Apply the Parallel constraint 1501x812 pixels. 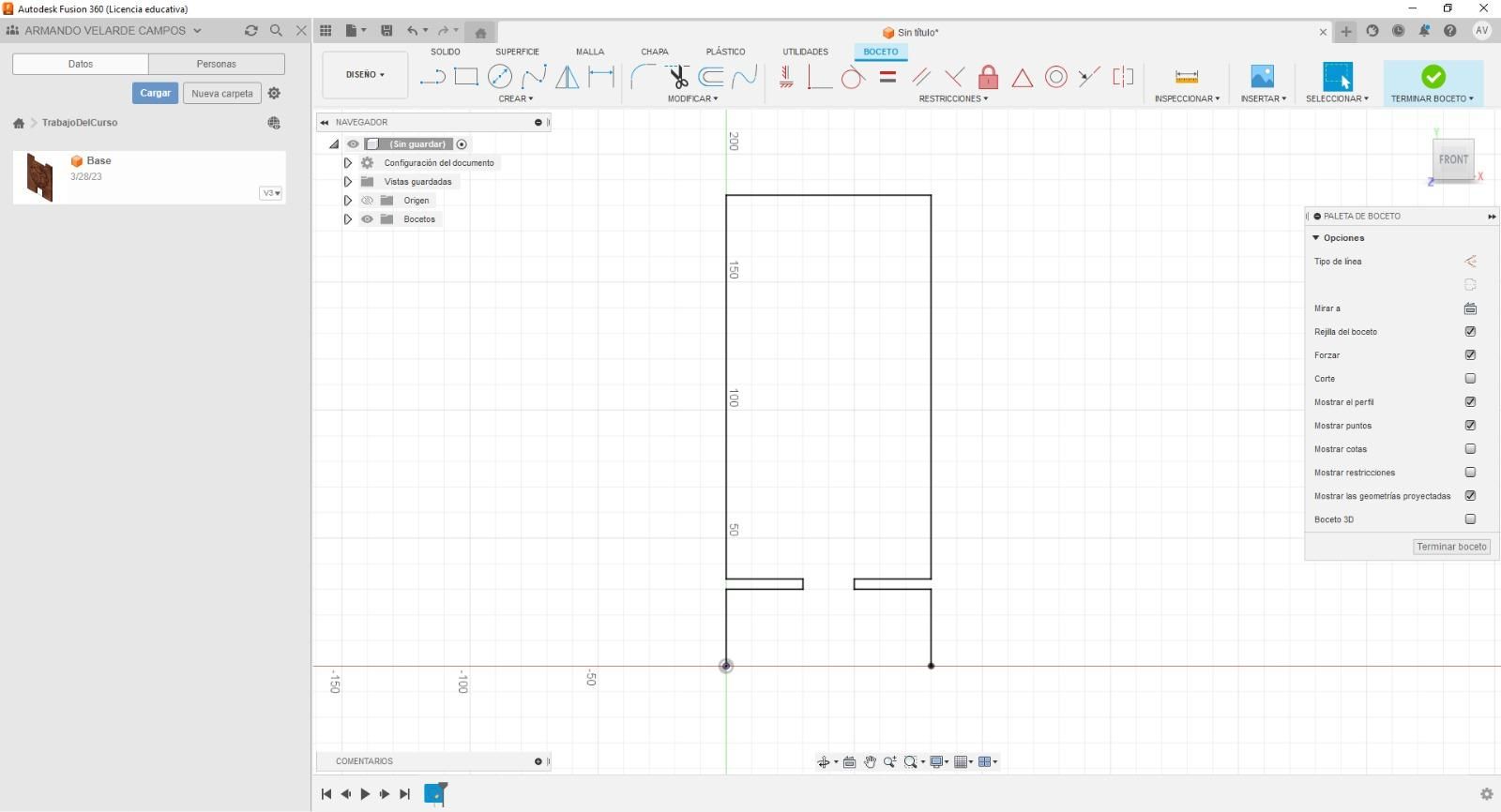(x=921, y=77)
